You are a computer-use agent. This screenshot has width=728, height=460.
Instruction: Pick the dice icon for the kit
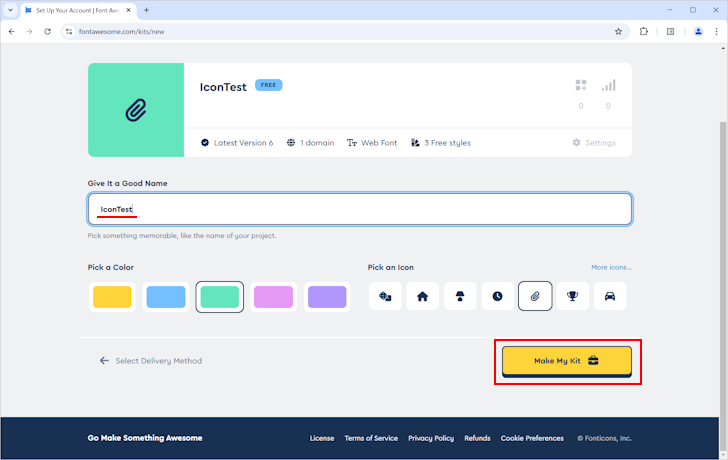click(385, 297)
